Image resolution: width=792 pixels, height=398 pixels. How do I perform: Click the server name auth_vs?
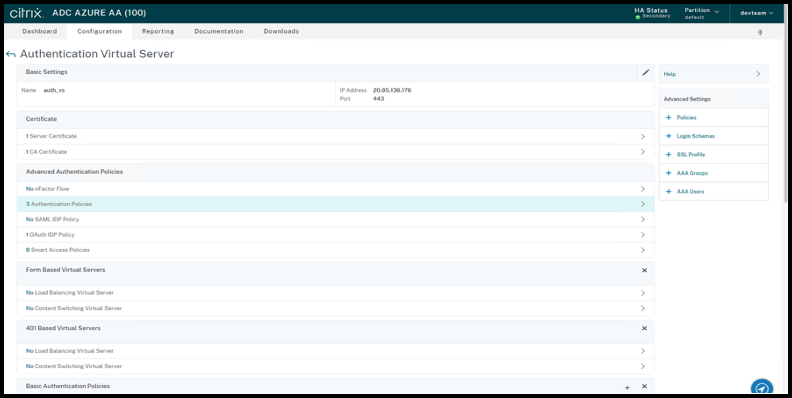pyautogui.click(x=54, y=90)
